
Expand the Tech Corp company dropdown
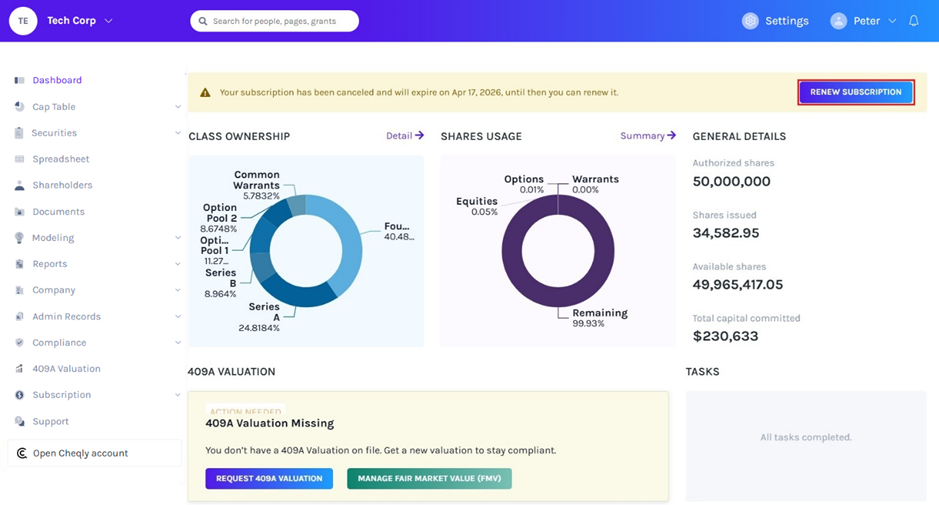pyautogui.click(x=108, y=20)
